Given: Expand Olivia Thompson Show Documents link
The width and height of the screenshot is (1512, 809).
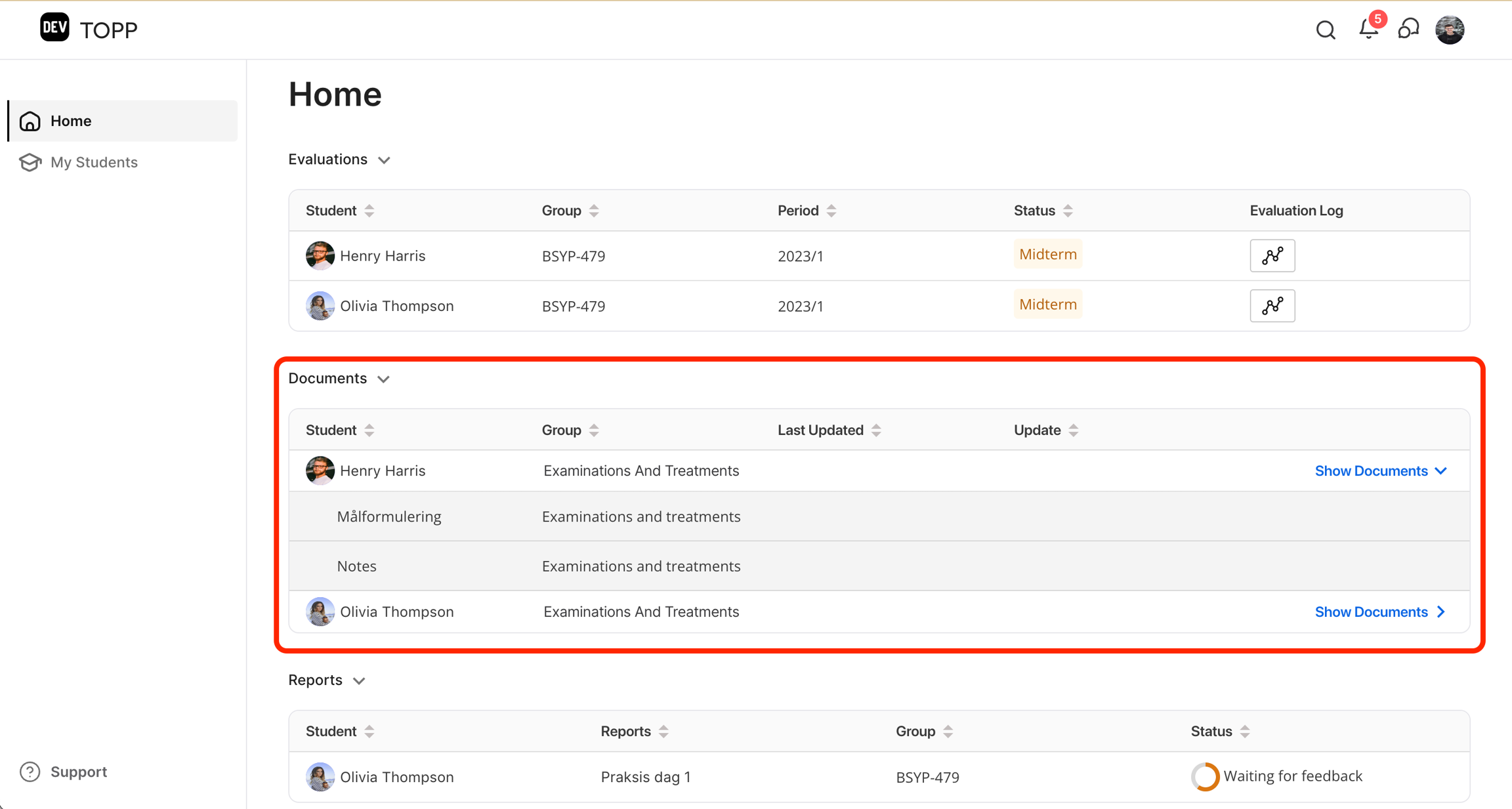Looking at the screenshot, I should (x=1381, y=612).
